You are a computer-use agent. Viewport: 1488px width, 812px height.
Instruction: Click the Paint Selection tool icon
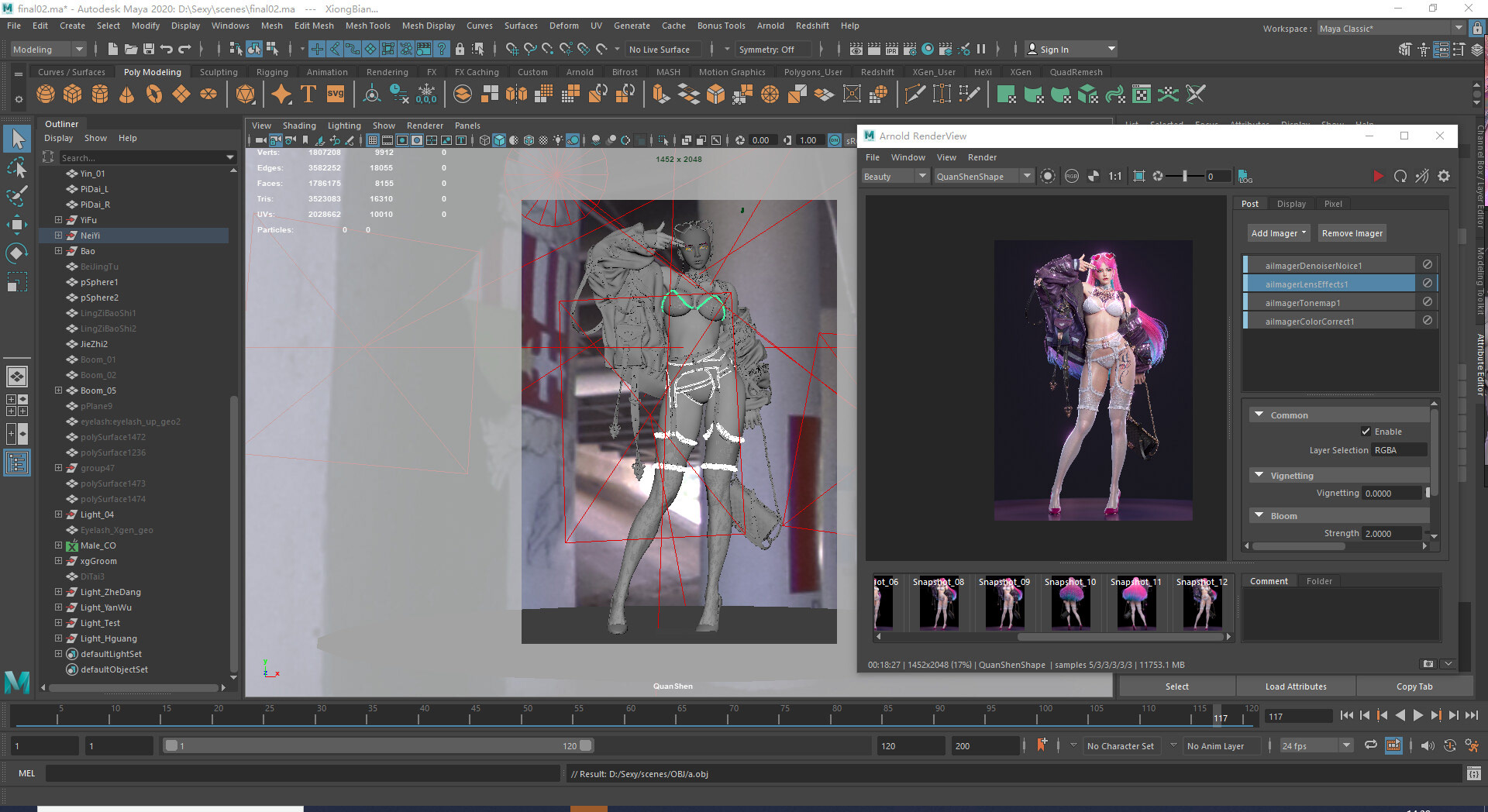pyautogui.click(x=17, y=196)
